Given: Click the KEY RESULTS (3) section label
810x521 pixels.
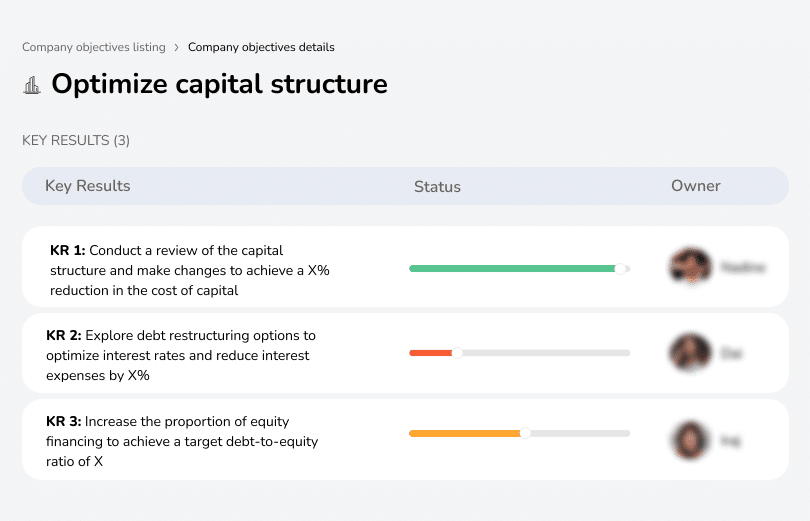Looking at the screenshot, I should click(76, 141).
